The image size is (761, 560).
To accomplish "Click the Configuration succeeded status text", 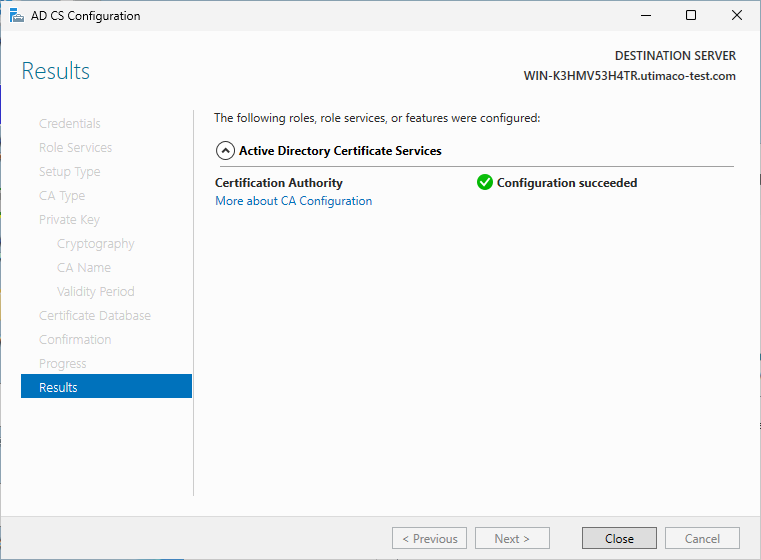I will (567, 183).
